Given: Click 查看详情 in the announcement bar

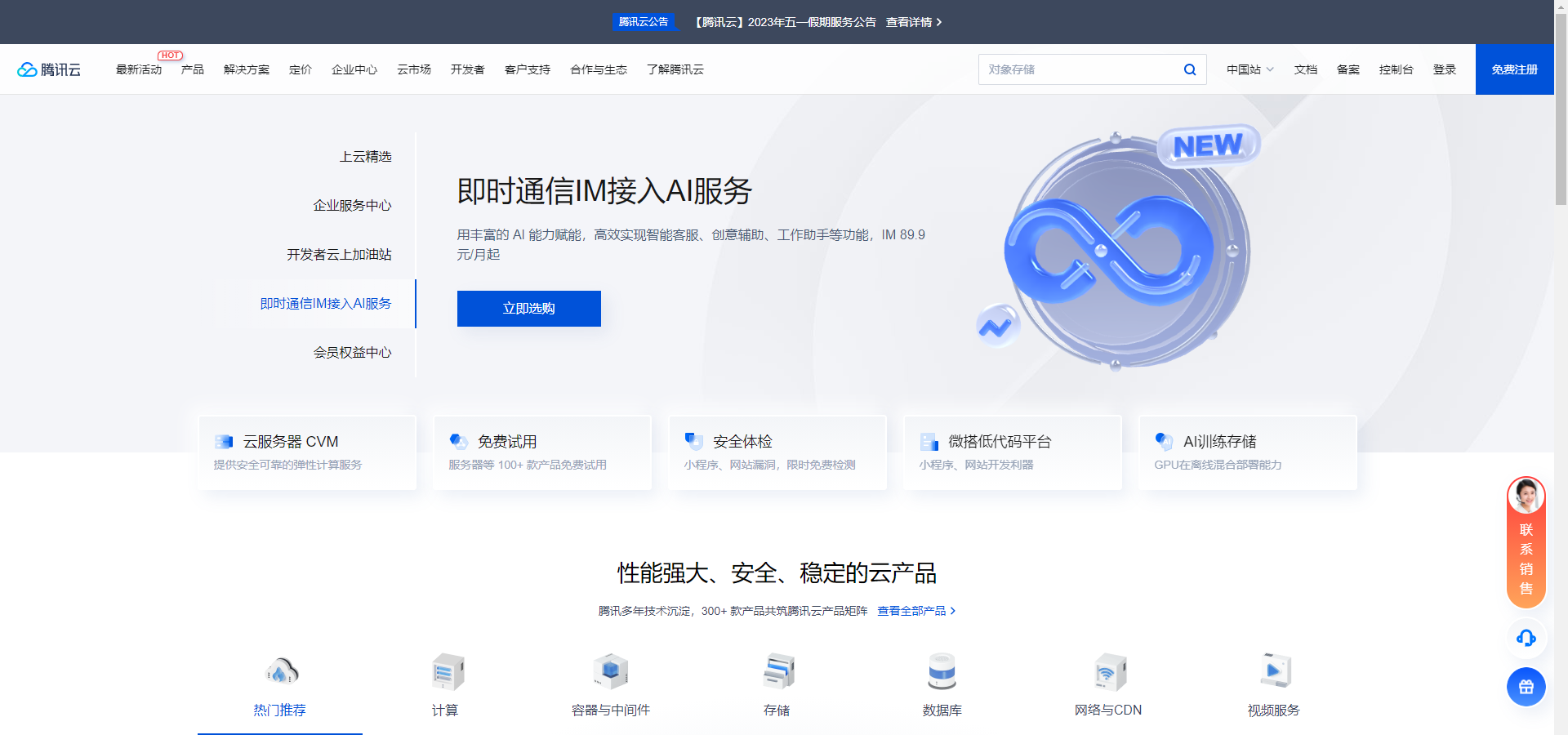Looking at the screenshot, I should tap(909, 22).
